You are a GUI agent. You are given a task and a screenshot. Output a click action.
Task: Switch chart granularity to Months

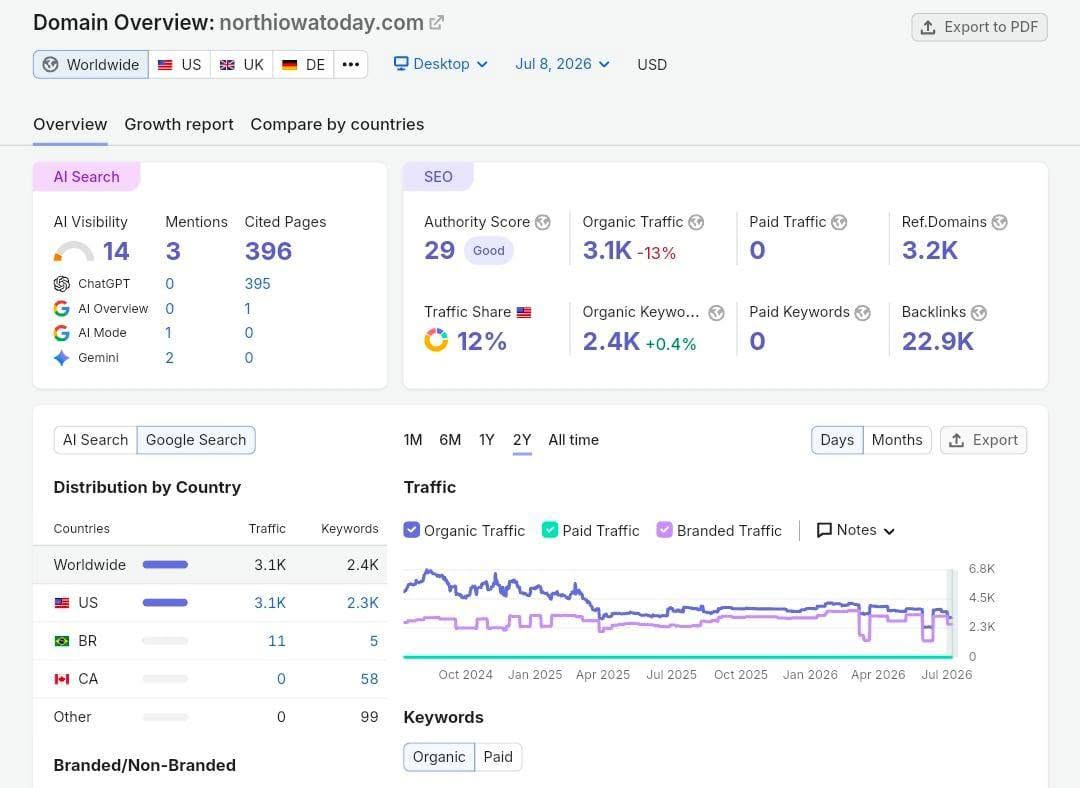[x=897, y=440]
